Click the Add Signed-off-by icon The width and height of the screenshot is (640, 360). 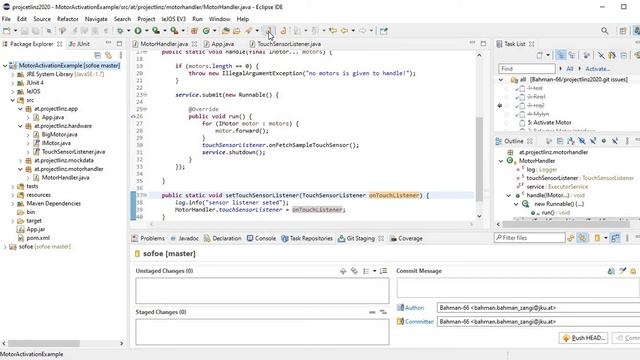pyautogui.click(x=622, y=271)
